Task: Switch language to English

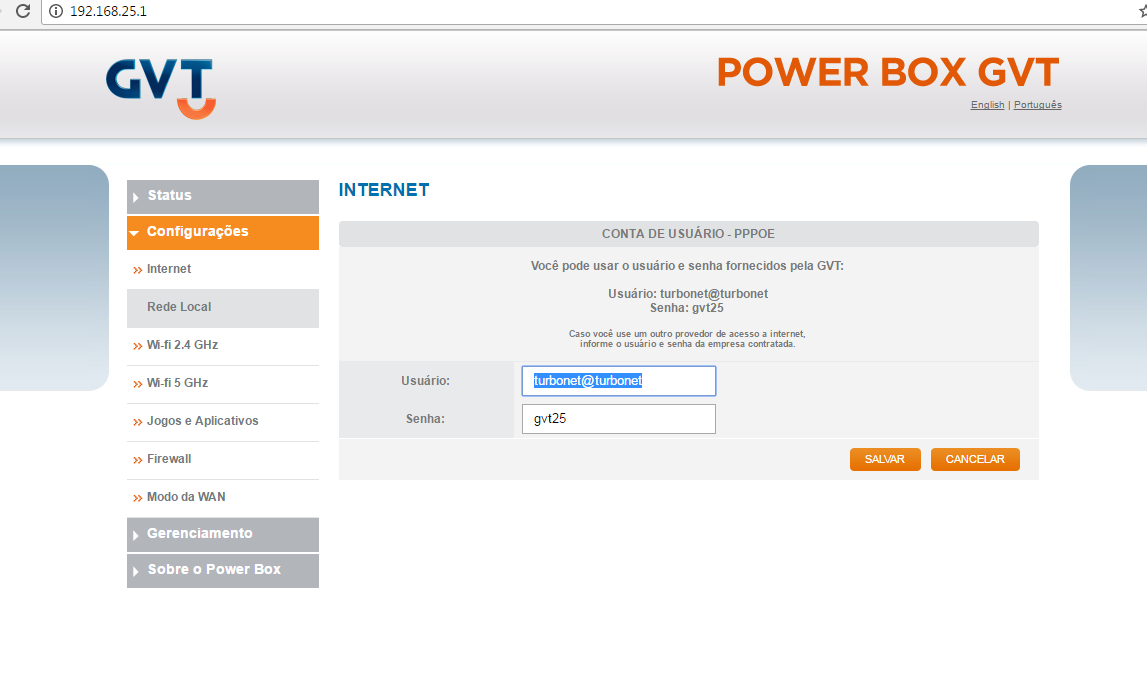Action: (x=987, y=105)
